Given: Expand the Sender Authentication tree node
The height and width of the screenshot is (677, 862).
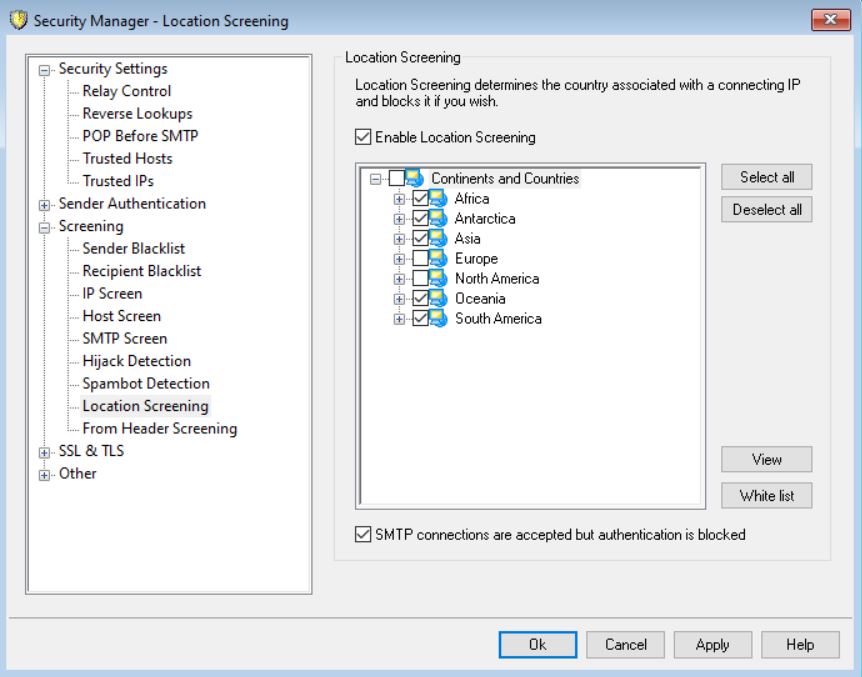Looking at the screenshot, I should coord(44,205).
